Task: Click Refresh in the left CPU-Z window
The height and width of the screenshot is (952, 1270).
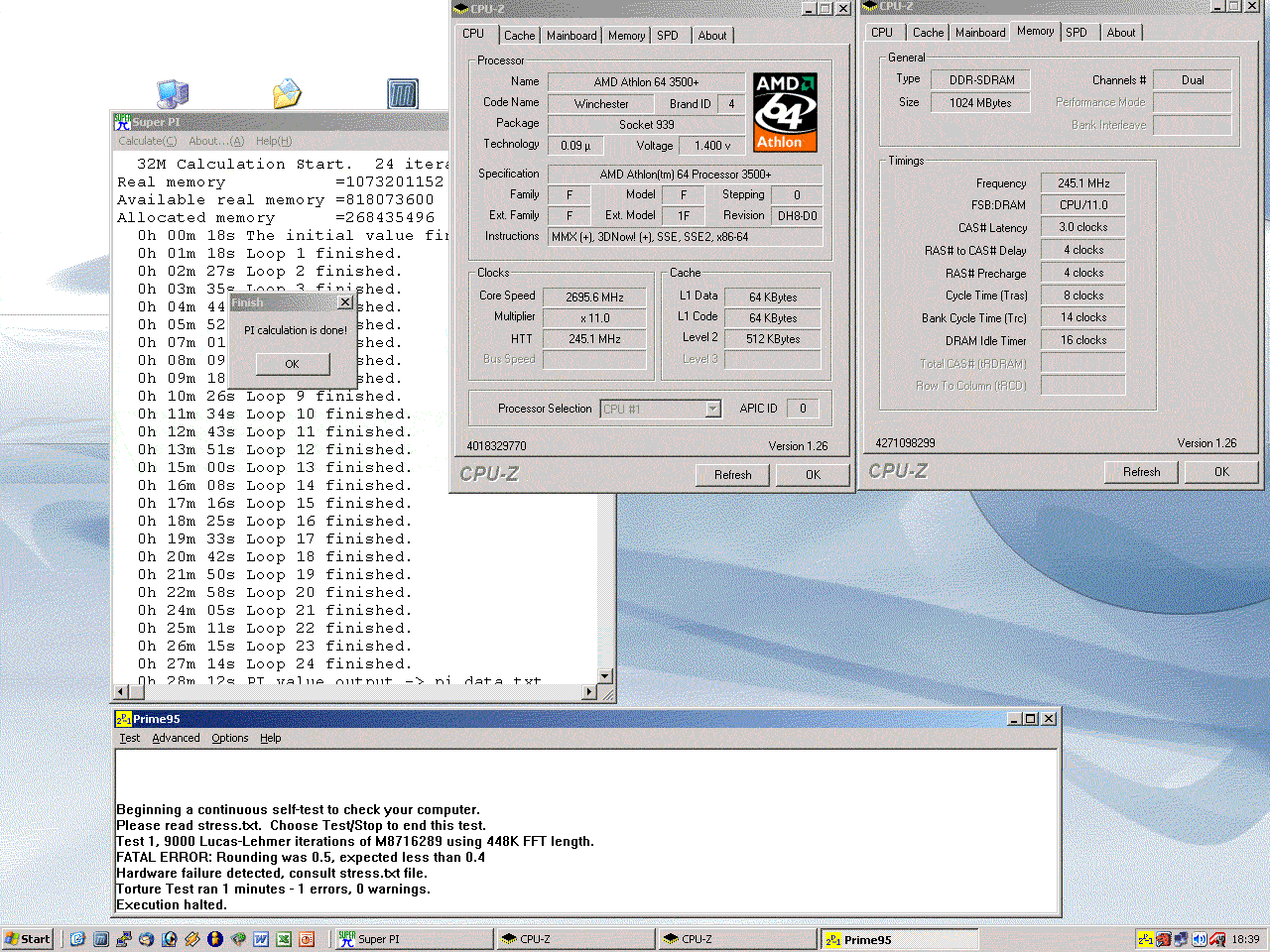Action: [733, 474]
